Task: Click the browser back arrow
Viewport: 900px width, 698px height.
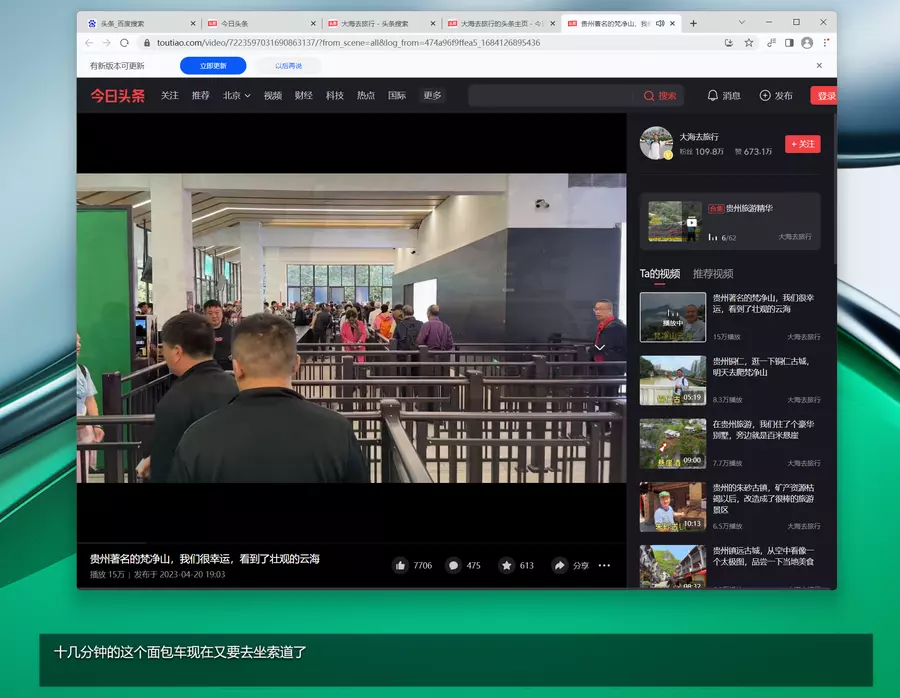Action: 89,42
